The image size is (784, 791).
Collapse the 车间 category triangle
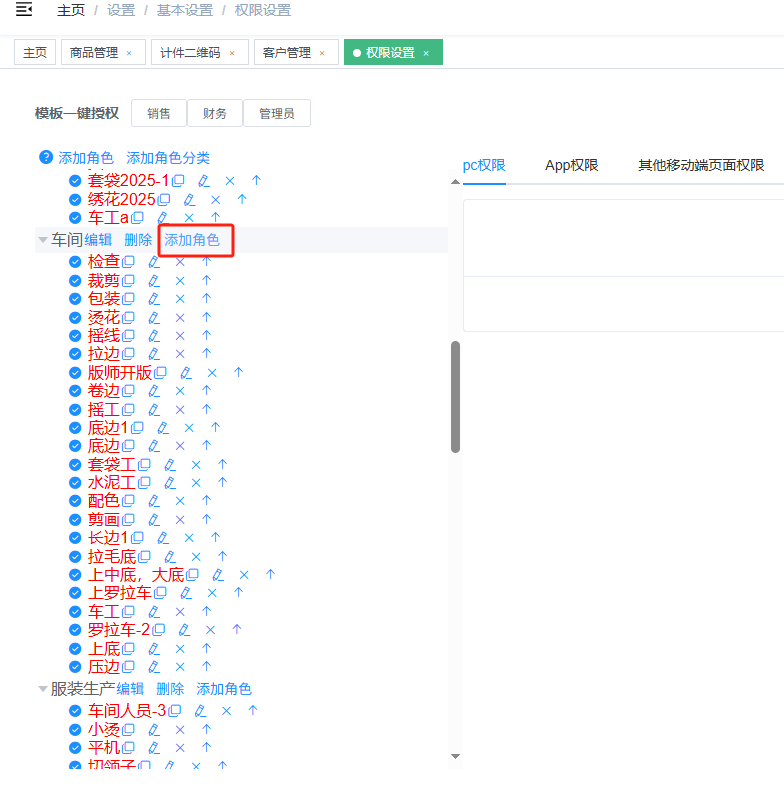tap(43, 240)
